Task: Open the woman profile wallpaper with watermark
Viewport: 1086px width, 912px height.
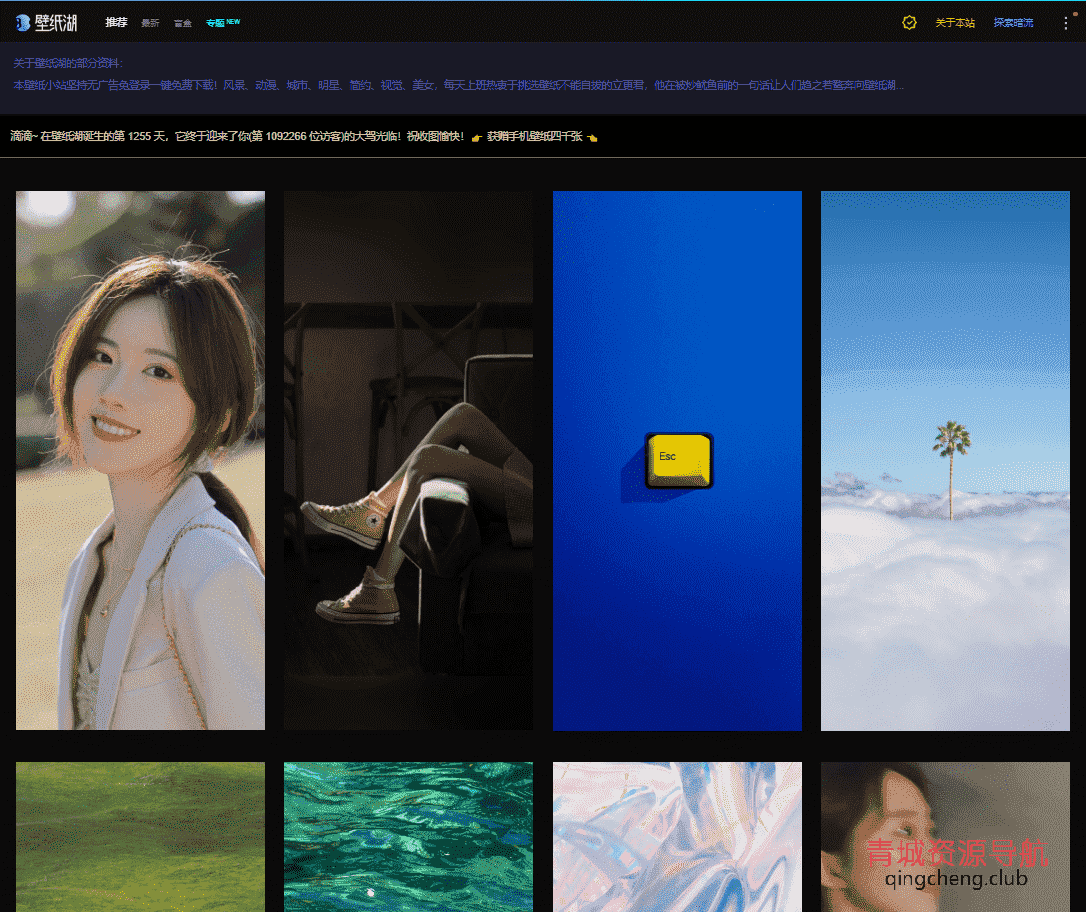Action: pyautogui.click(x=945, y=820)
